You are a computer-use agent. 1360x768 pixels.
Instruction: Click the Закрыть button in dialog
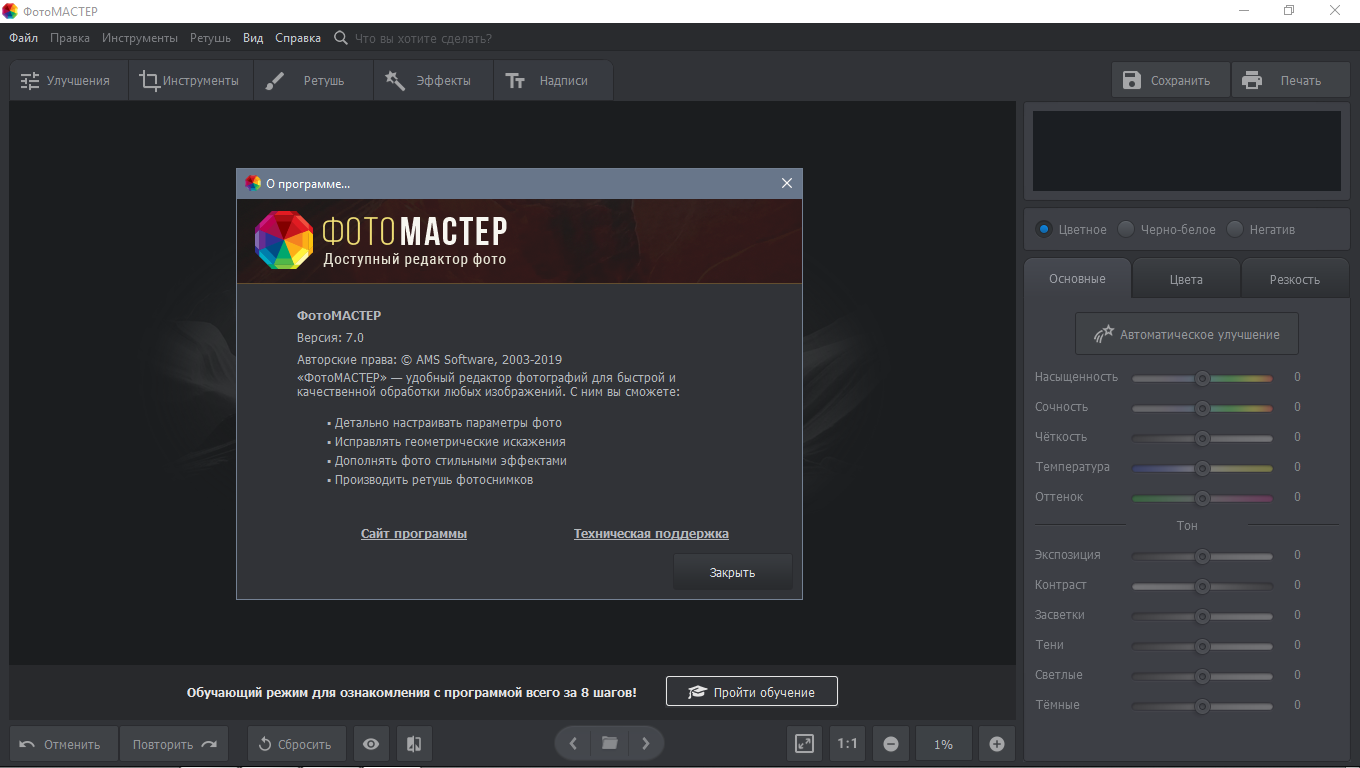[x=733, y=572]
